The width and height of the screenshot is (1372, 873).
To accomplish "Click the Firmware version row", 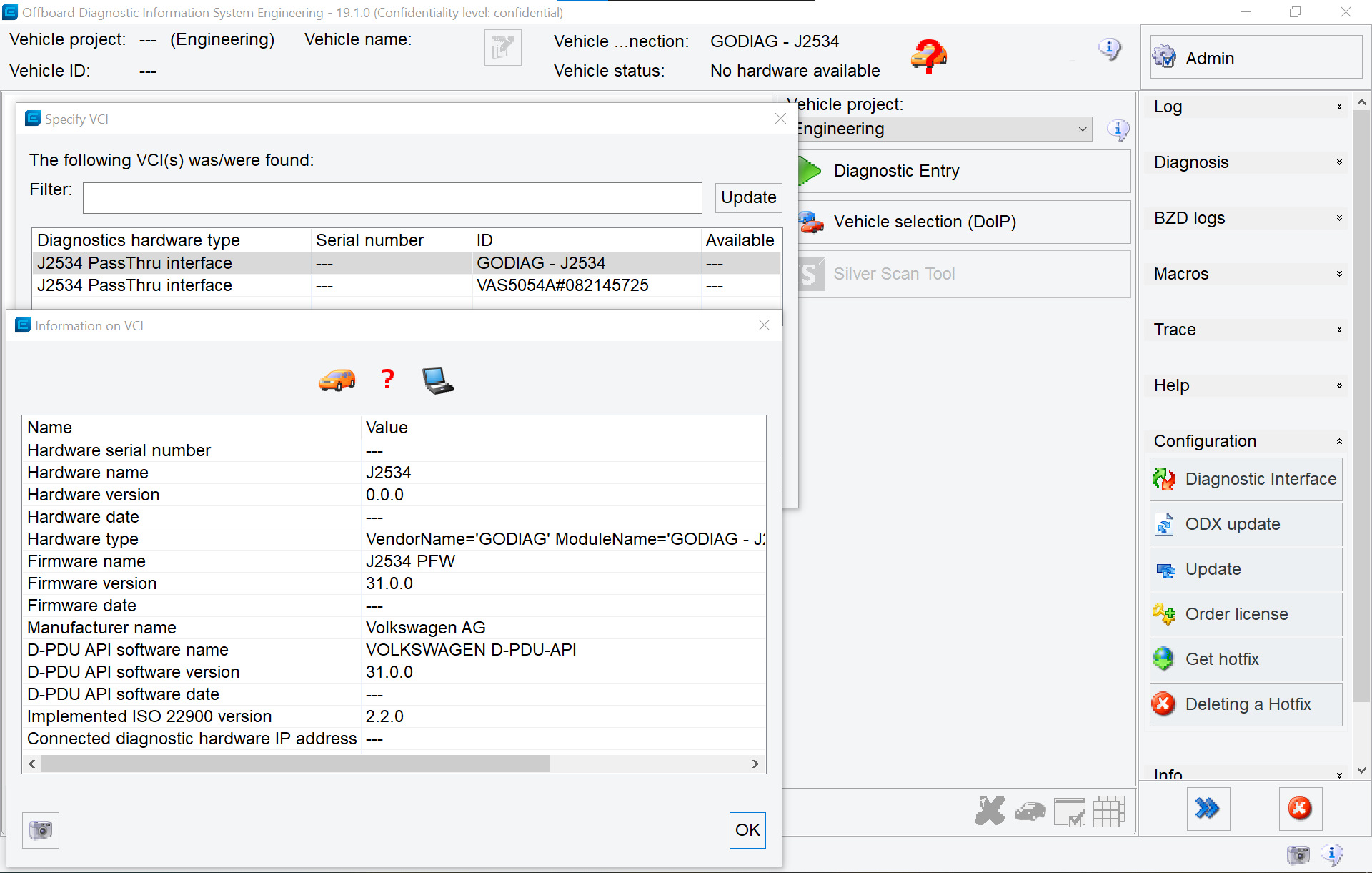I will pyautogui.click(x=394, y=583).
